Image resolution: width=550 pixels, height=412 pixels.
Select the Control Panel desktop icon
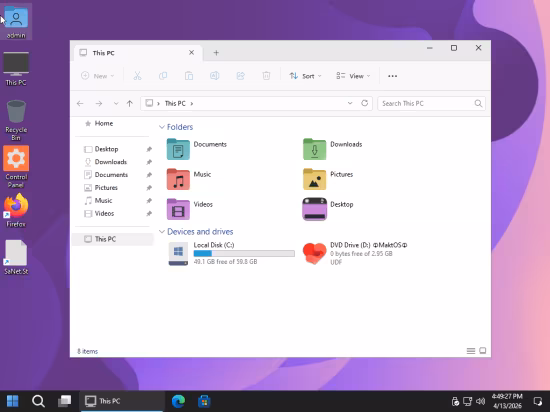point(16,167)
